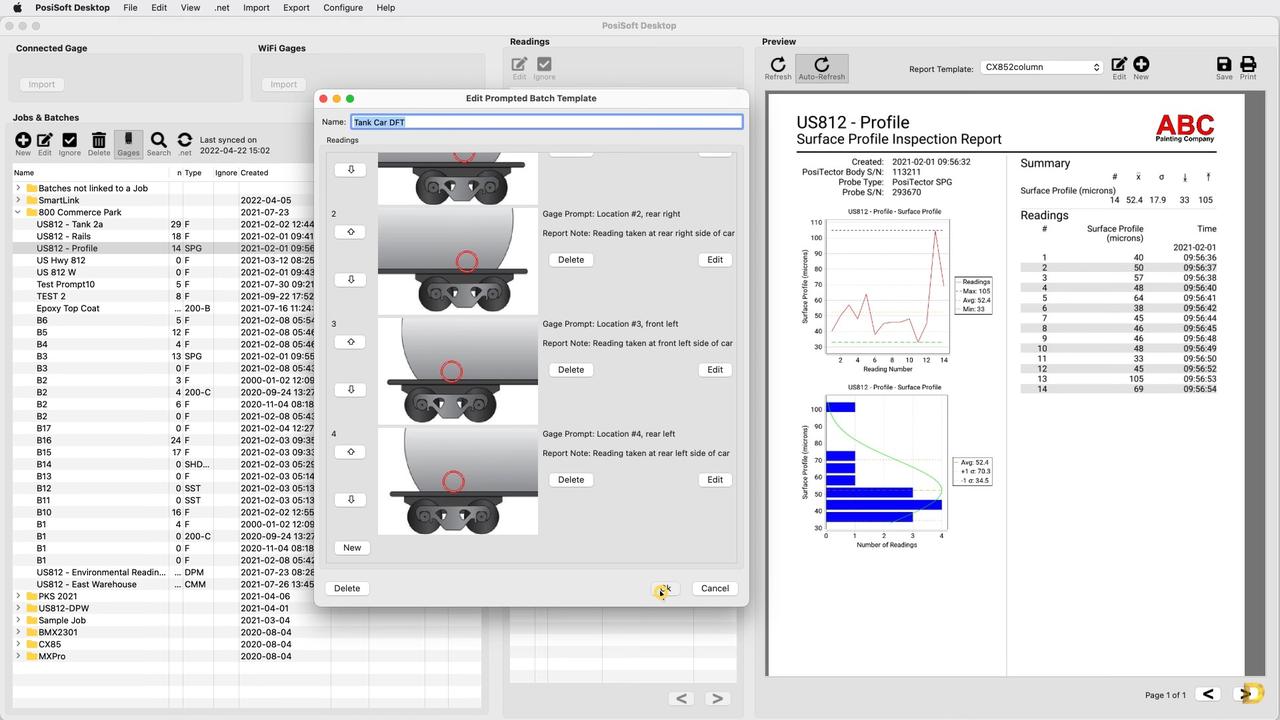Click Edit for Location #2 rear right
The width and height of the screenshot is (1280, 720).
click(x=714, y=260)
